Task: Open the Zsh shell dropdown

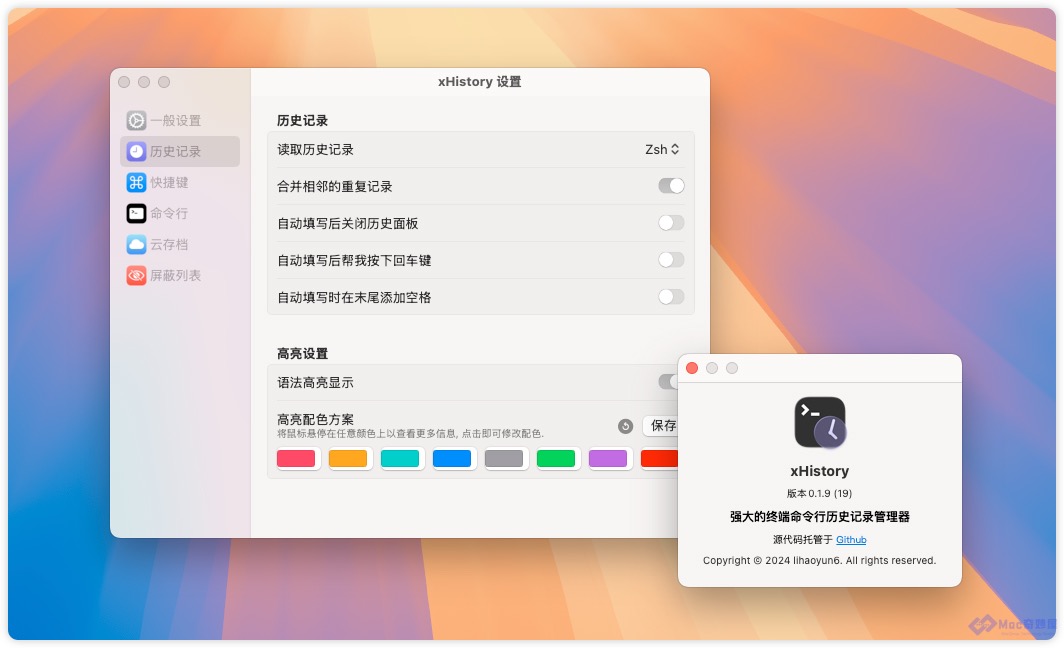Action: [662, 149]
